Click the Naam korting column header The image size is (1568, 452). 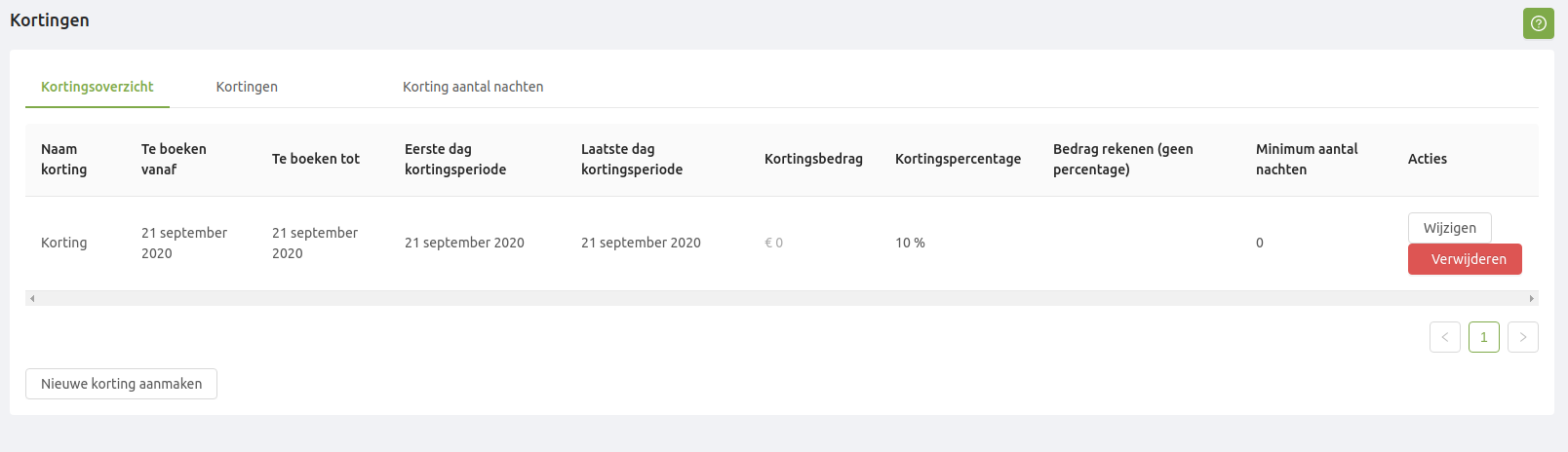tap(64, 159)
